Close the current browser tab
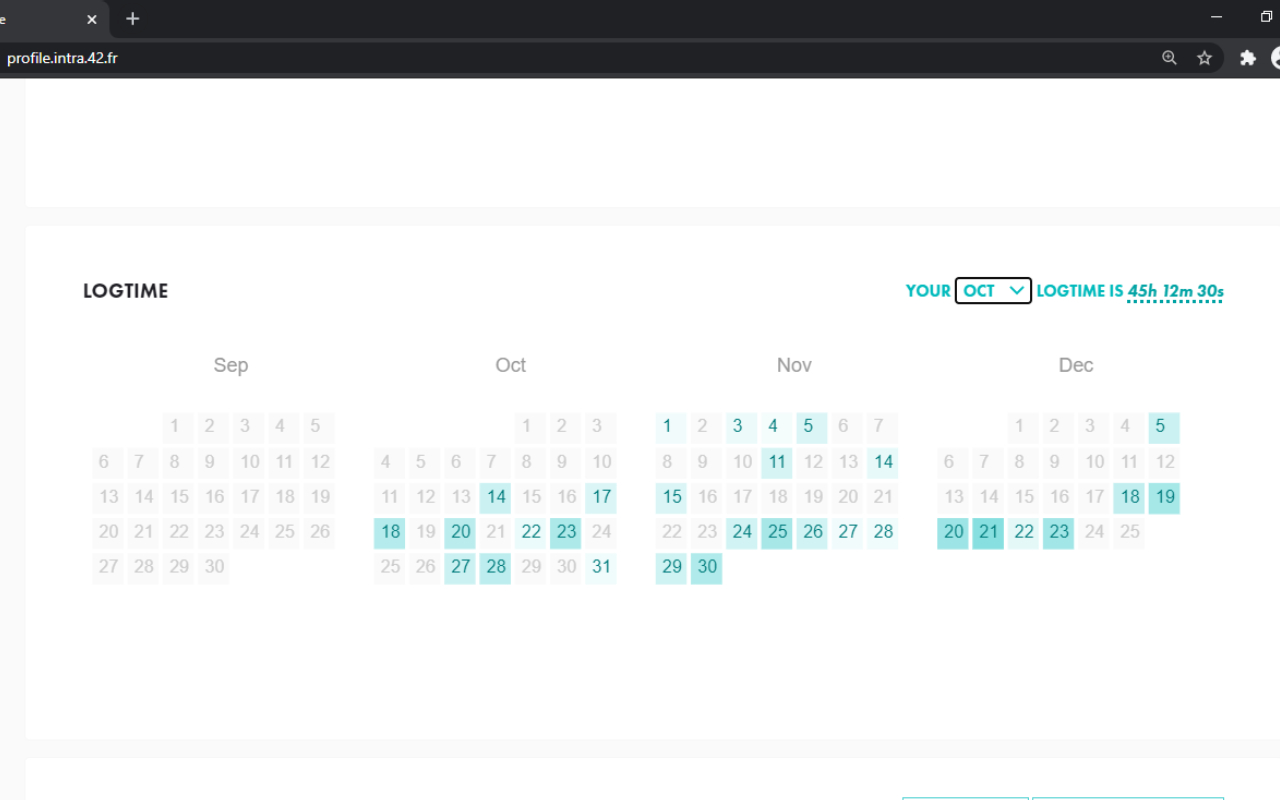The width and height of the screenshot is (1280, 800). tap(92, 19)
